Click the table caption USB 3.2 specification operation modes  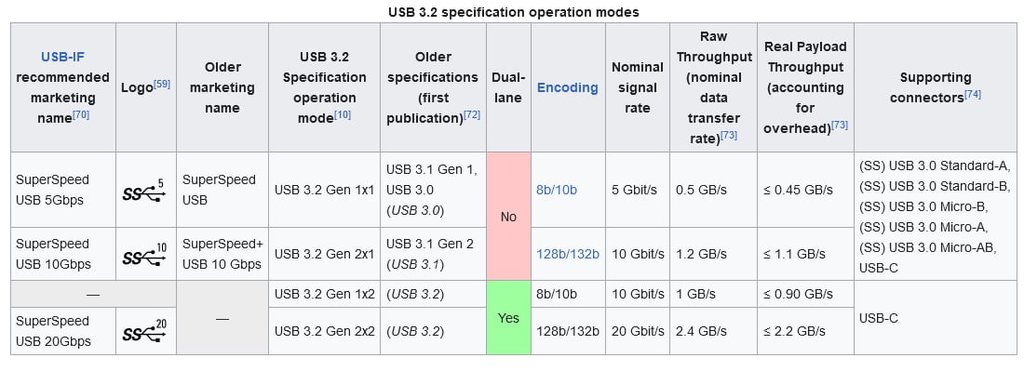click(x=513, y=12)
